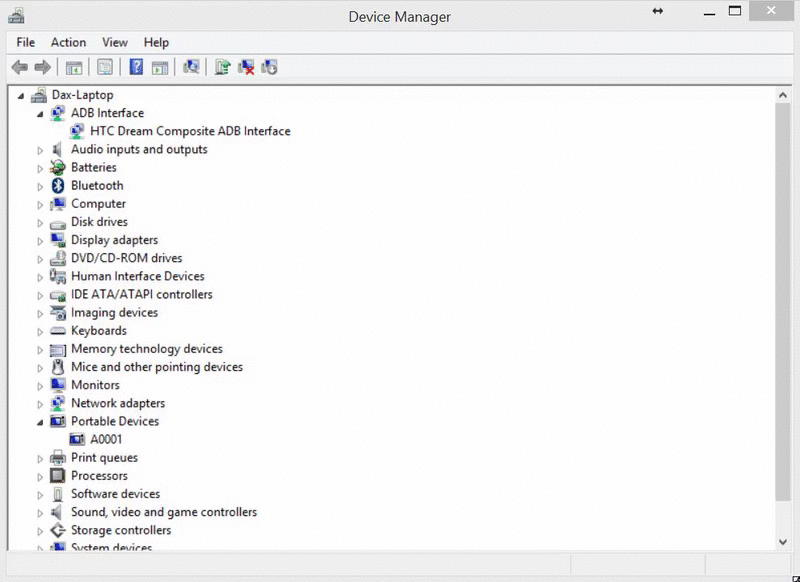
Task: Click the Forward arrow toolbar button
Action: pyautogui.click(x=42, y=67)
